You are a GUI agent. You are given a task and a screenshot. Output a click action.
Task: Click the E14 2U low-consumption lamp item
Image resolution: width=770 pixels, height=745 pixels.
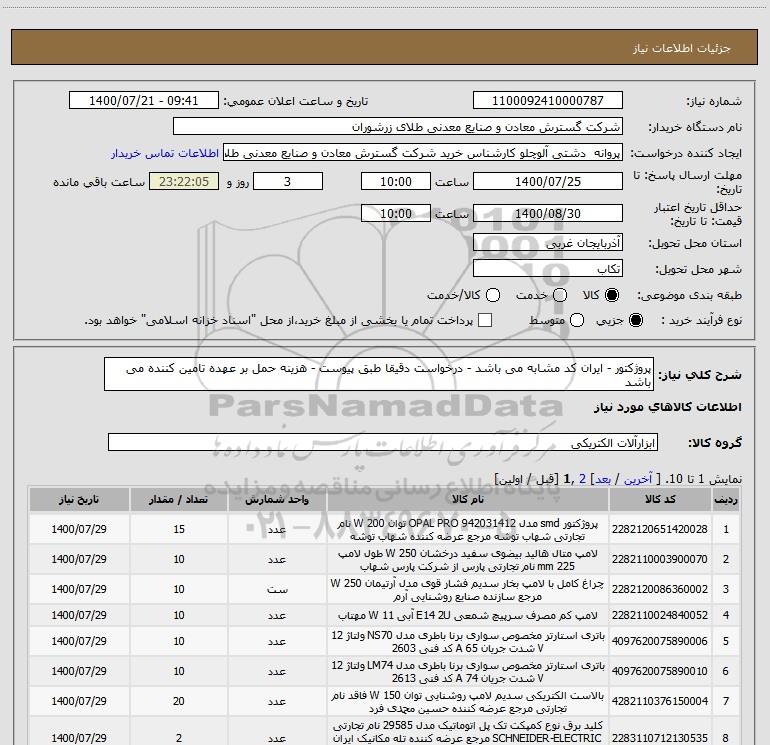coord(468,615)
